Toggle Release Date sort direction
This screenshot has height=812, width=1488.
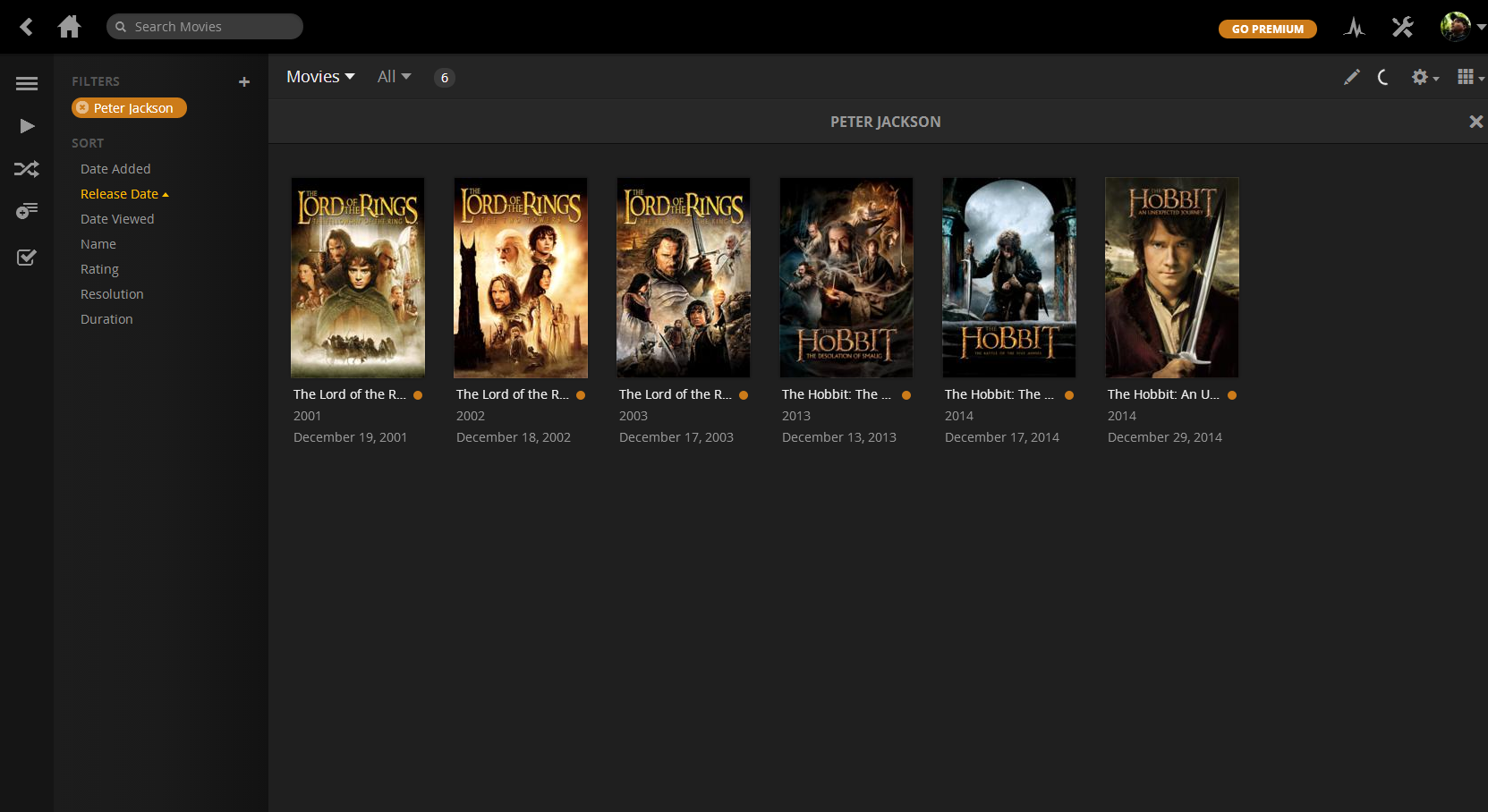(x=124, y=194)
